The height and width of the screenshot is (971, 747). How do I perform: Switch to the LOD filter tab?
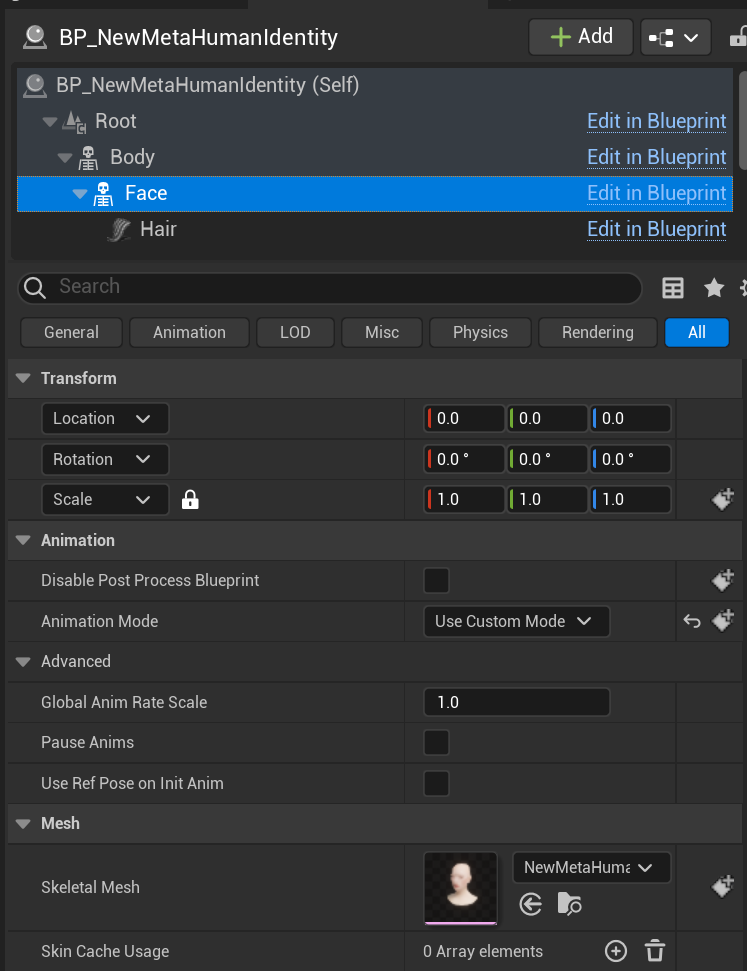tap(295, 333)
